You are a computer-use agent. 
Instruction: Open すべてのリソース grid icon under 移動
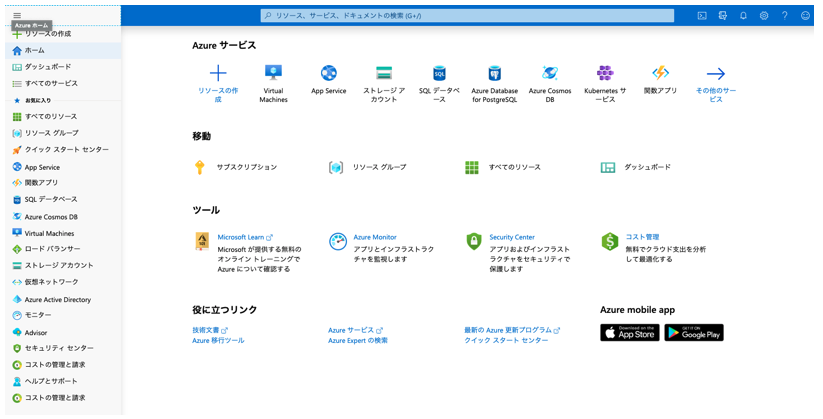472,167
